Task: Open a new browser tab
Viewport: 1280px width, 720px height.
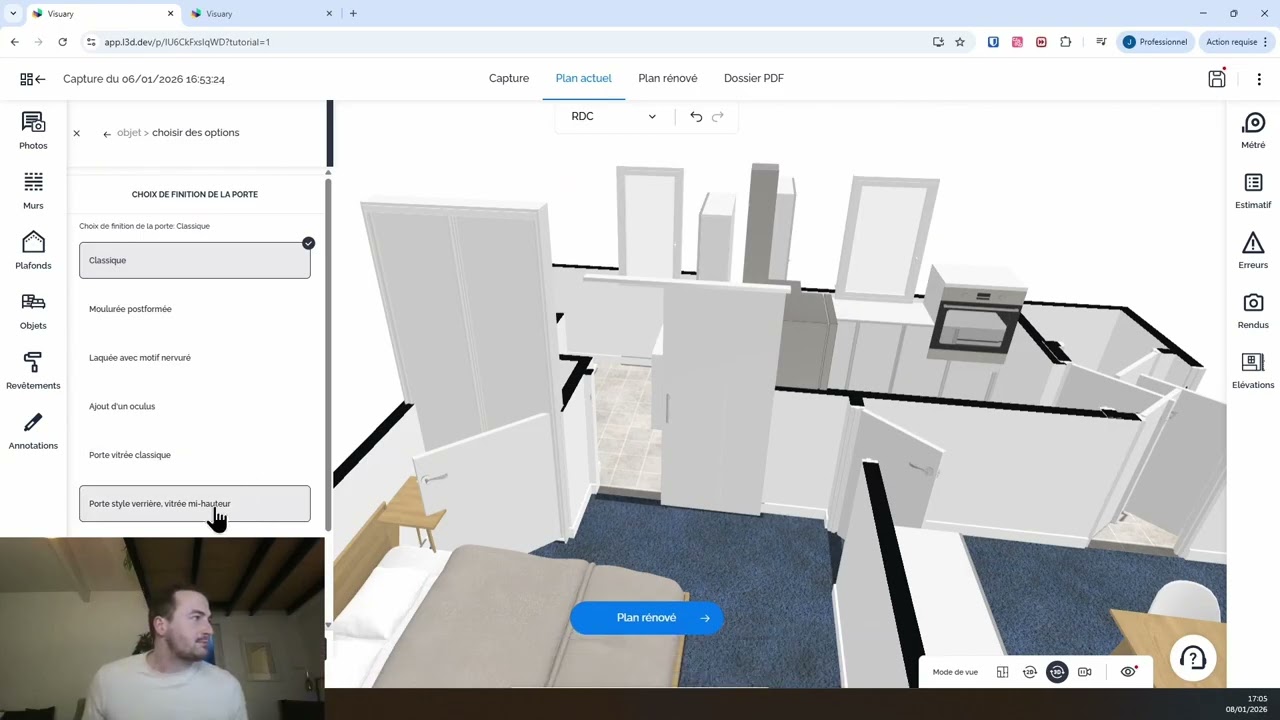Action: point(353,13)
